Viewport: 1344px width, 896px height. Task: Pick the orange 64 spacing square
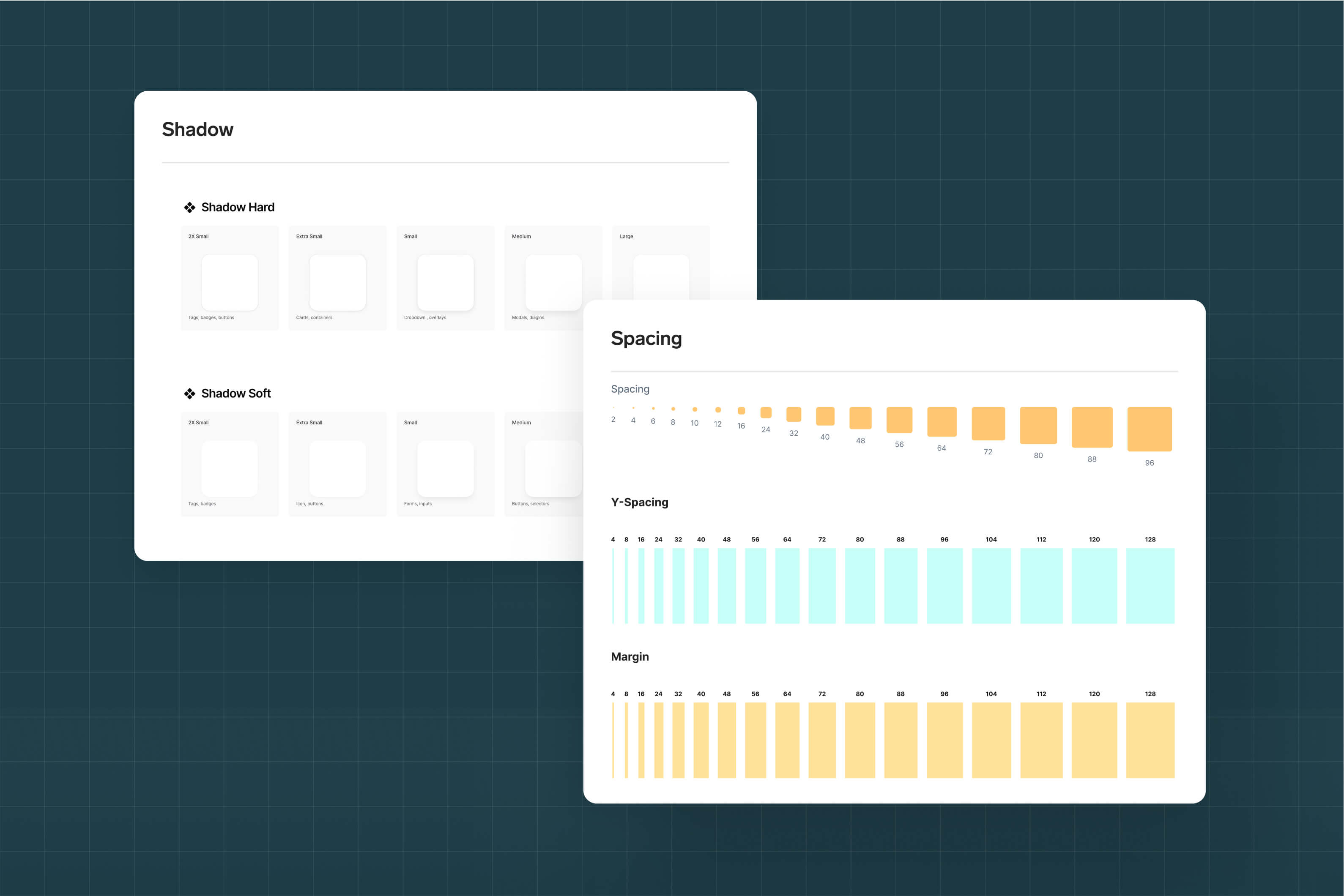[942, 422]
